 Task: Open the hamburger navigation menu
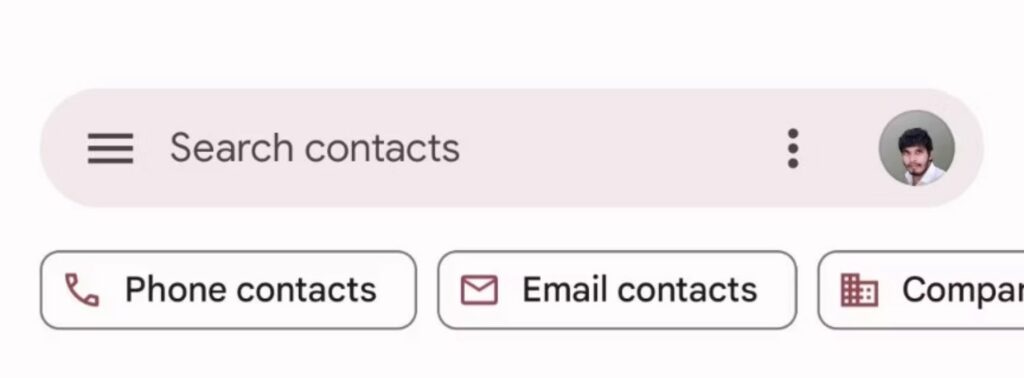point(110,149)
